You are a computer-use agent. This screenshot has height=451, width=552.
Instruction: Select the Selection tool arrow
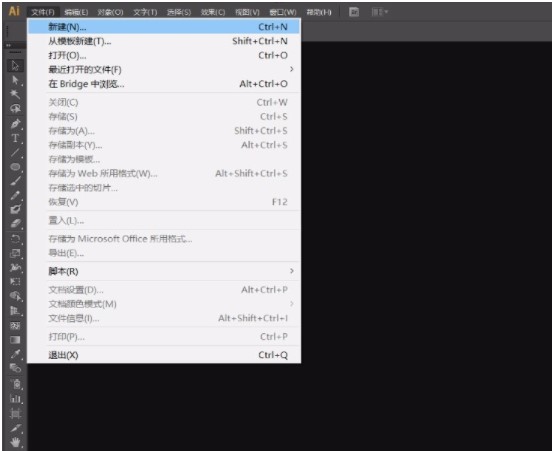click(x=15, y=66)
